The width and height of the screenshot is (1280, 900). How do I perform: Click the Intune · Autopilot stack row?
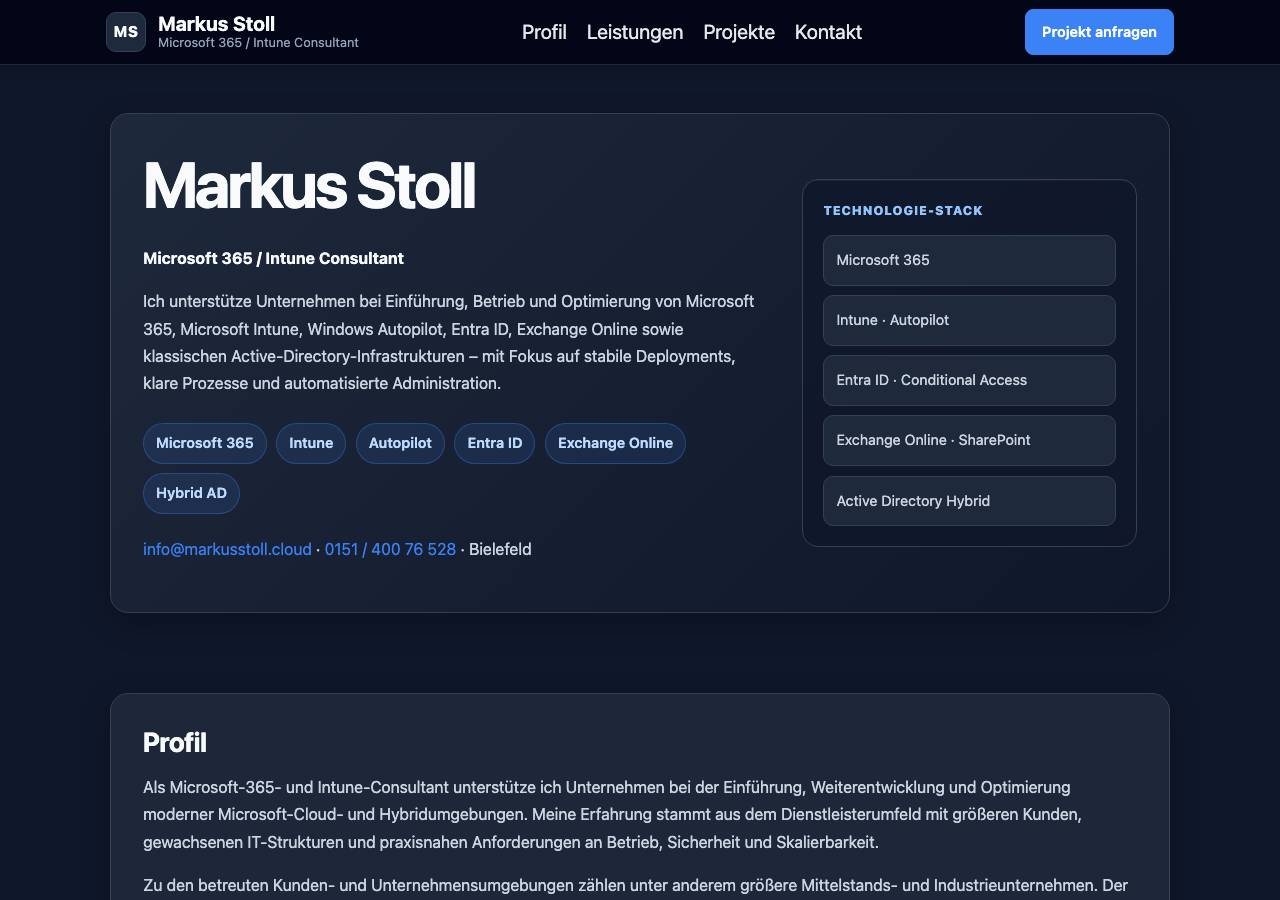click(x=969, y=320)
